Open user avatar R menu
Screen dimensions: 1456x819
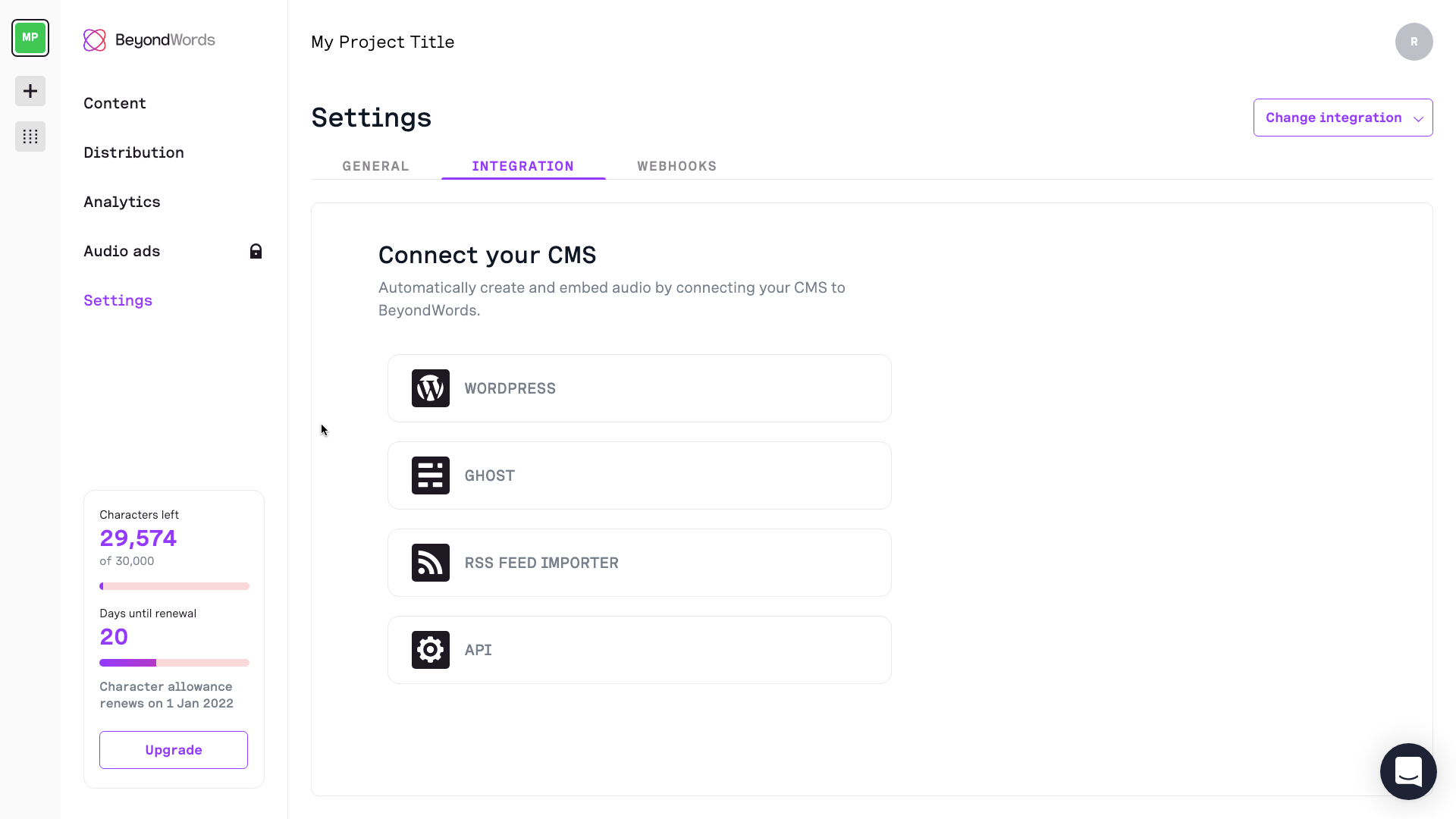1414,42
